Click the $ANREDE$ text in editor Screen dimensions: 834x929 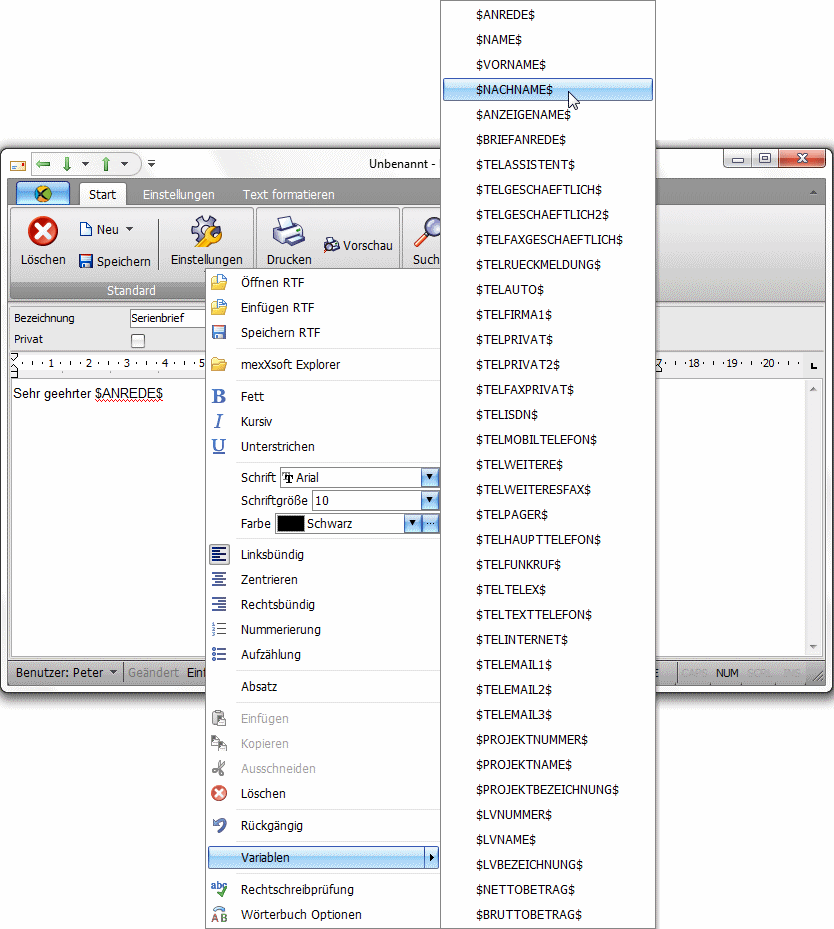click(x=129, y=393)
